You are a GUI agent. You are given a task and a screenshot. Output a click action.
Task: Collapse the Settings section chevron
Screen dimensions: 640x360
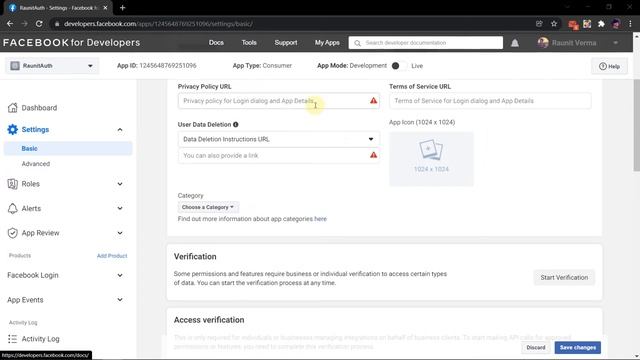click(x=120, y=130)
